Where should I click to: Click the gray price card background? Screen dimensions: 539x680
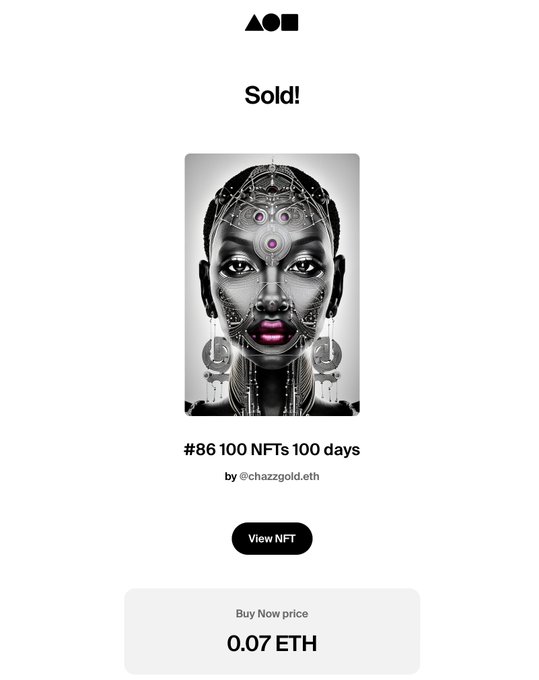click(x=272, y=631)
